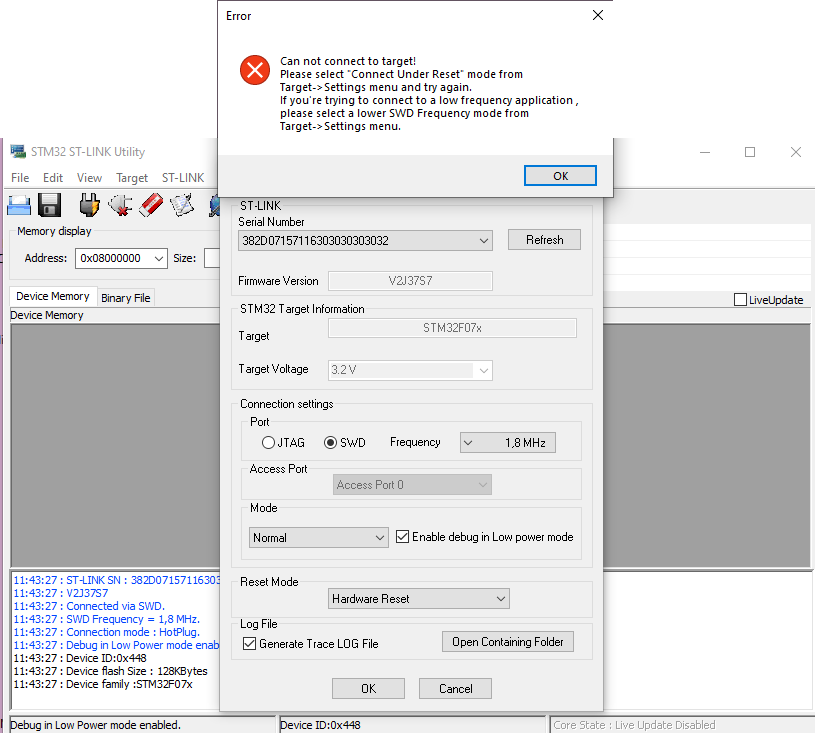Open the Hardware Reset mode dropdown
Viewport: 815px width, 733px height.
coord(419,599)
